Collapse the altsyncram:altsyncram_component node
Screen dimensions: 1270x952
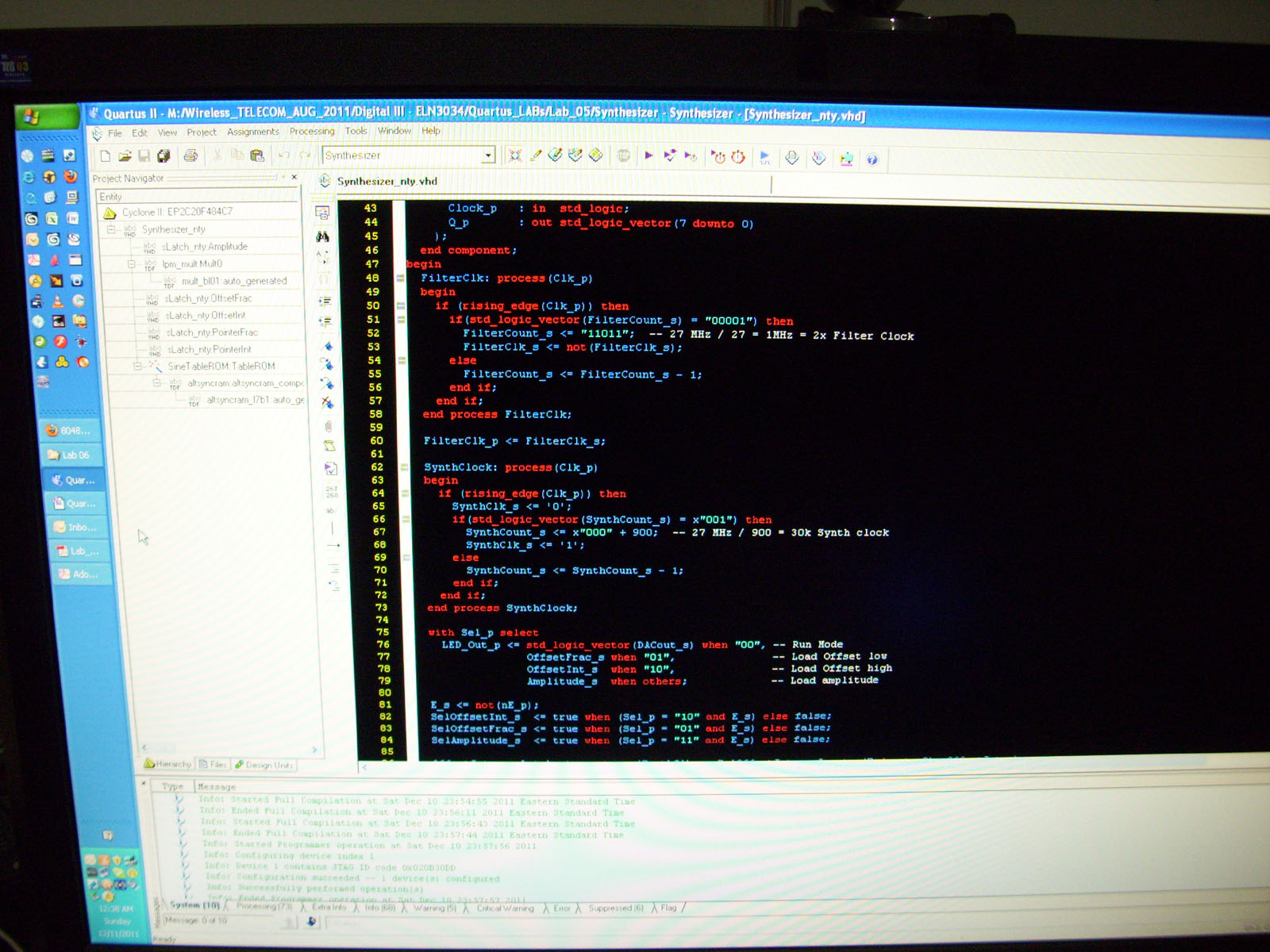[x=157, y=382]
